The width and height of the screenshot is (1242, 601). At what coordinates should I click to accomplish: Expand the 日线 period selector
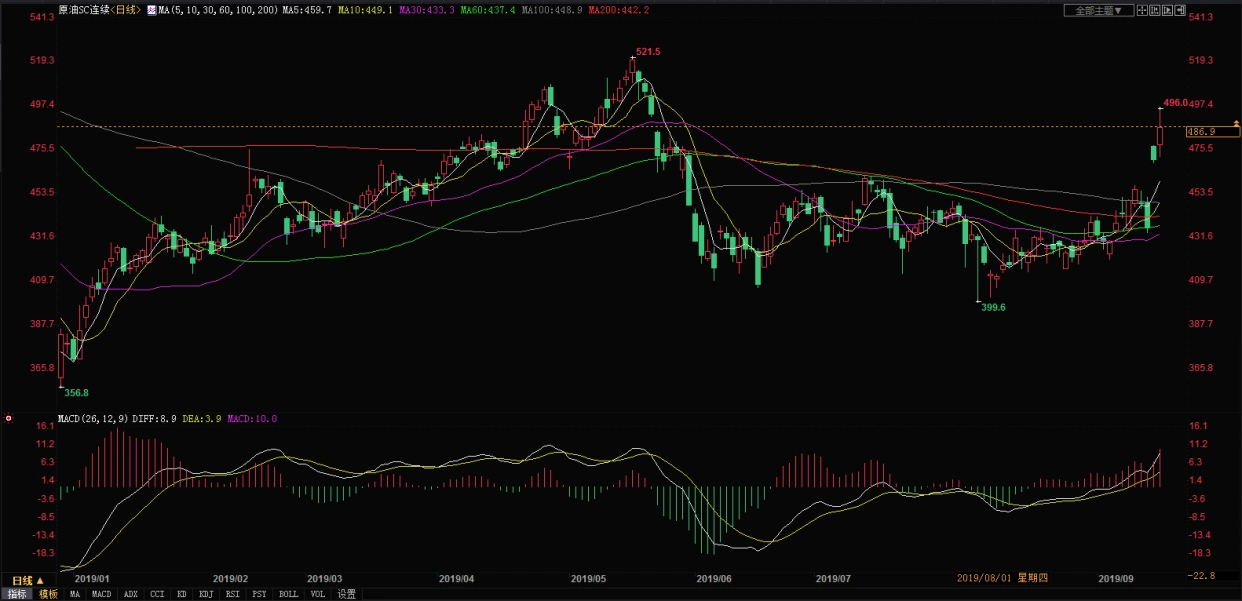(x=27, y=581)
